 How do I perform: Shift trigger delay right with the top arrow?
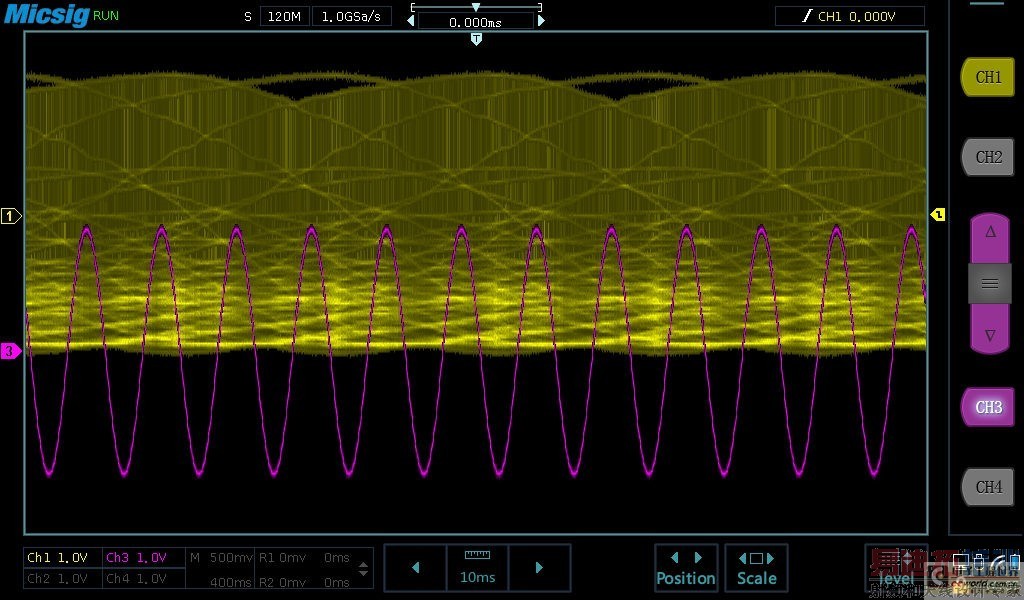542,21
